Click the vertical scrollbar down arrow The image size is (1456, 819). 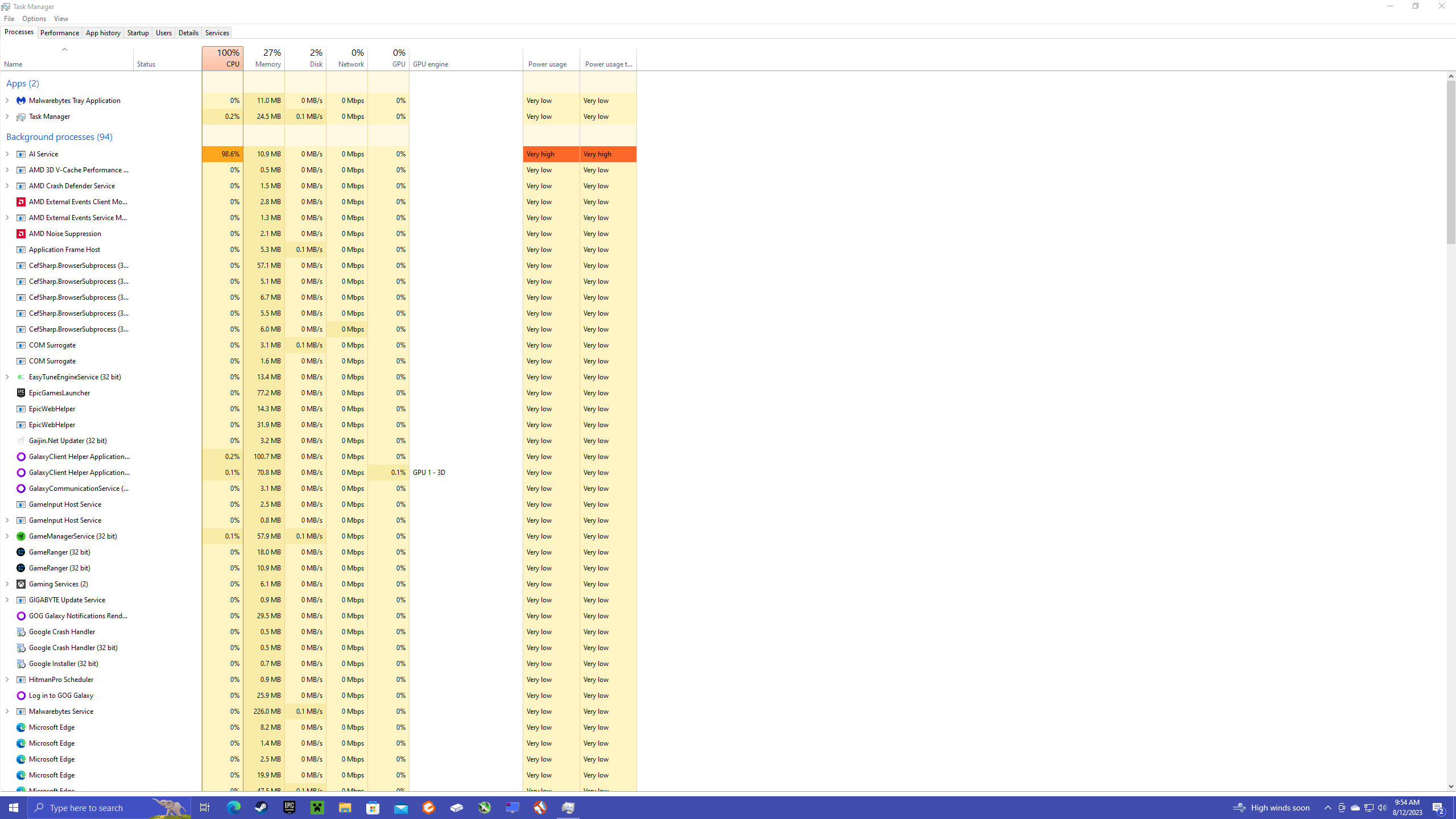pos(1451,787)
